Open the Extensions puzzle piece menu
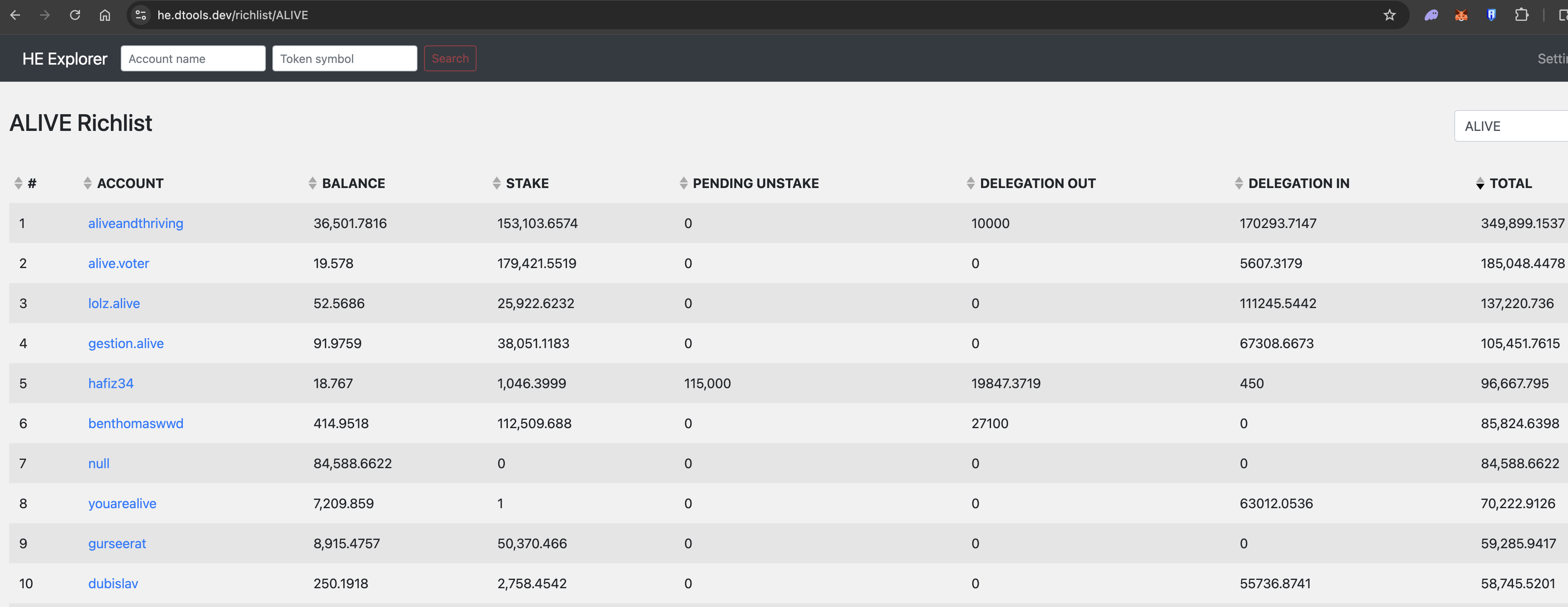Screen dimensions: 1568x607 click(1521, 15)
